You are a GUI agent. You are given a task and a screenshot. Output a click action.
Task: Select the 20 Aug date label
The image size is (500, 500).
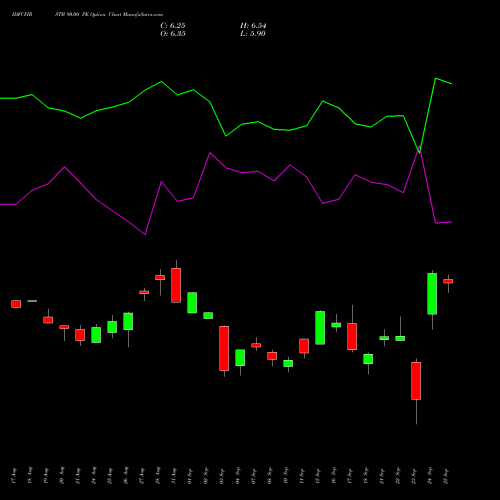point(62,476)
